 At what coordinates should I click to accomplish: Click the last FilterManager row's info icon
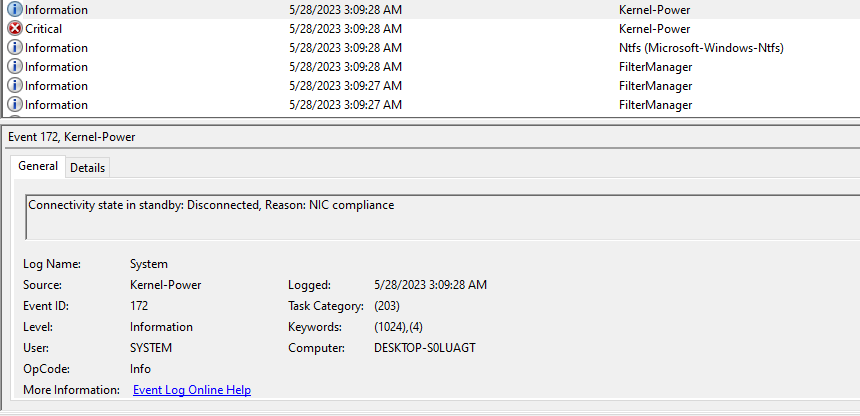pos(15,104)
